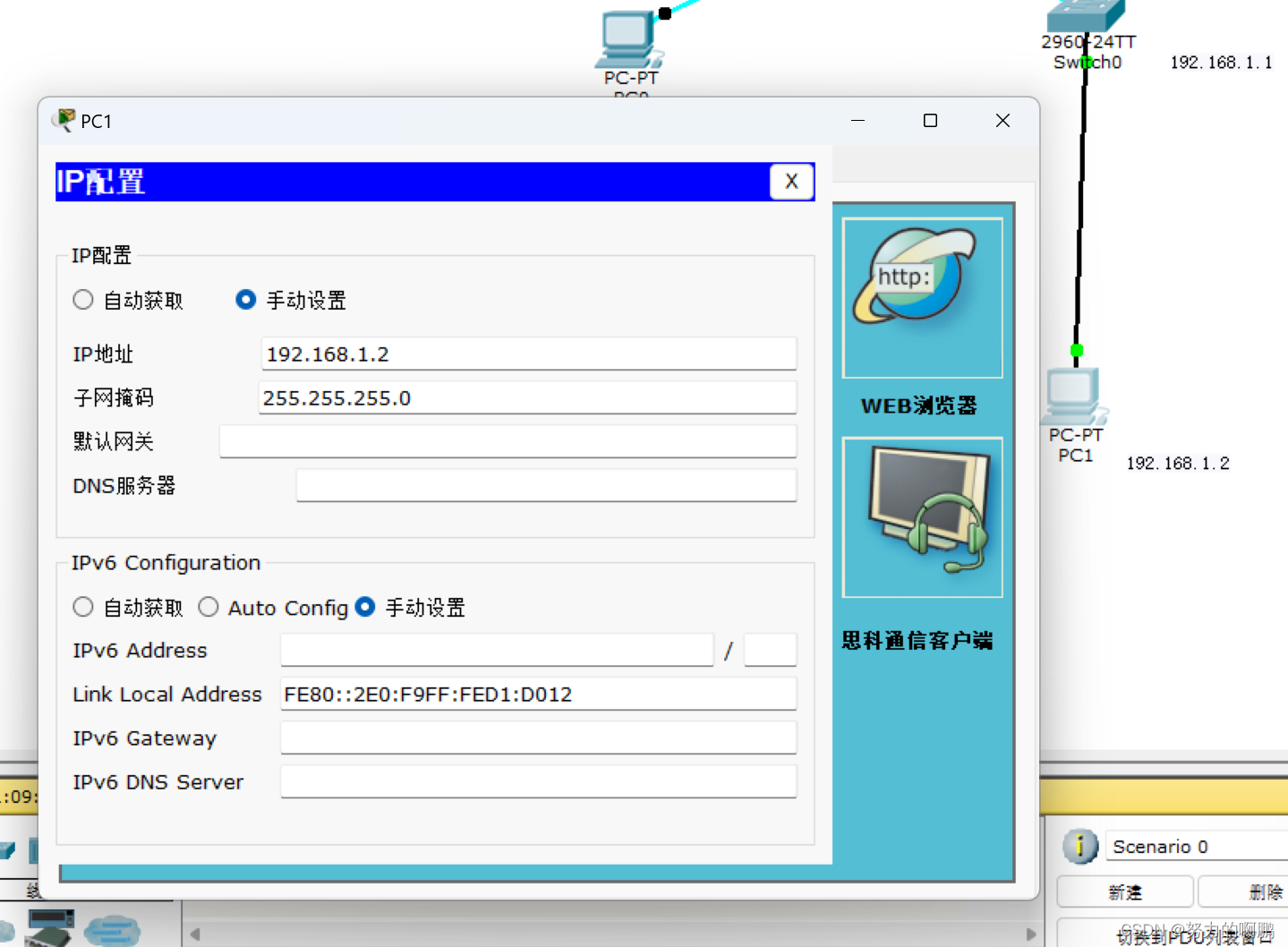The image size is (1288, 947).
Task: Click the default gateway input field
Action: point(508,441)
